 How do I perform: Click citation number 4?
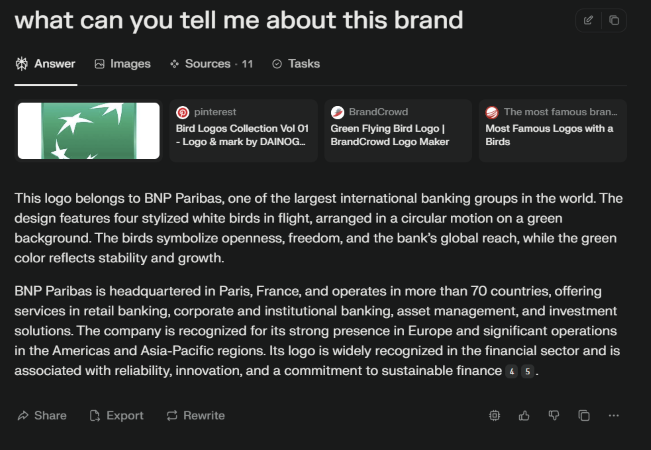pyautogui.click(x=511, y=371)
